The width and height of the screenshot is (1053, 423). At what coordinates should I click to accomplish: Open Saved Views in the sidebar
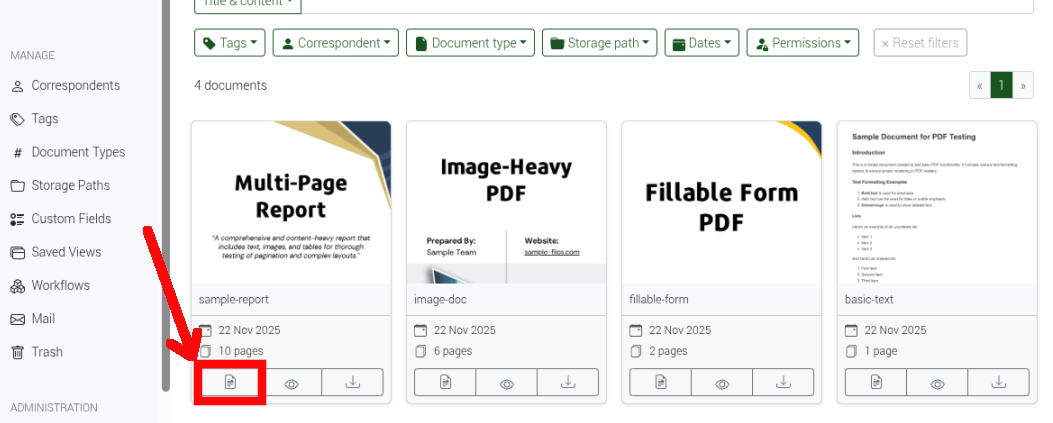(56, 252)
